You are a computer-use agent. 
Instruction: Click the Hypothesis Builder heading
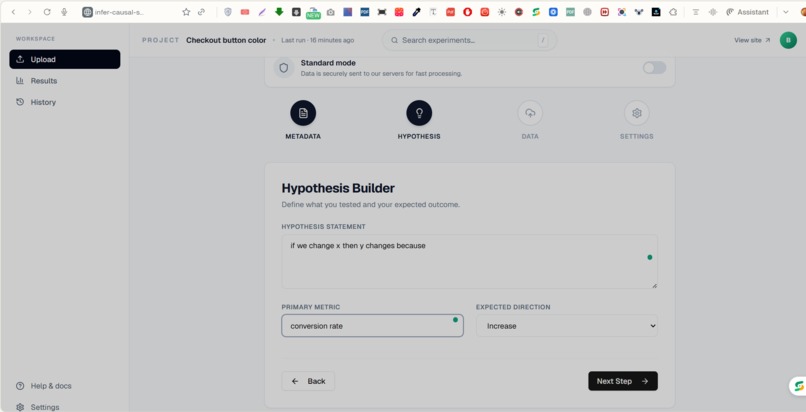point(338,188)
